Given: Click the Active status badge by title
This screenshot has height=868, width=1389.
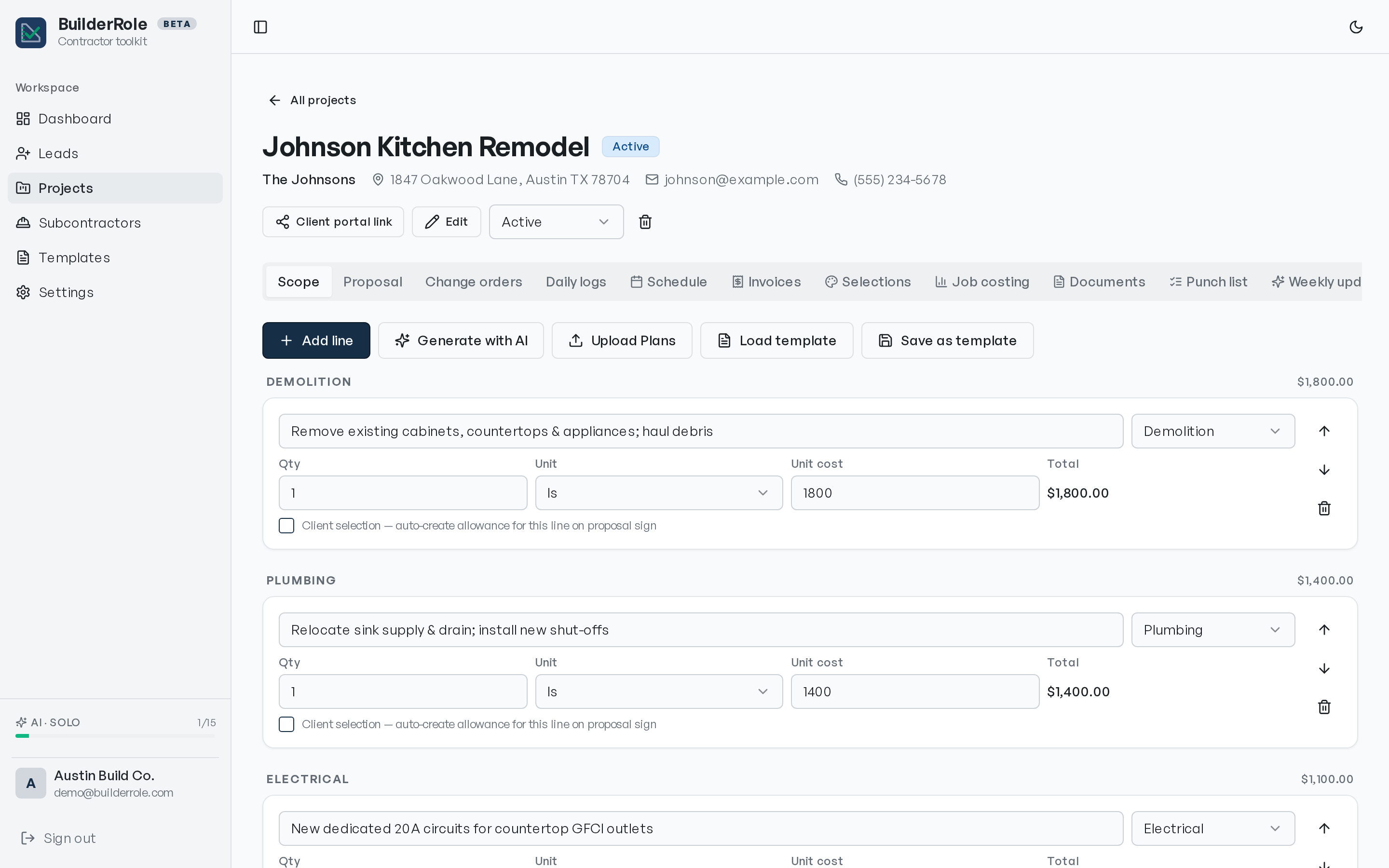Looking at the screenshot, I should click(x=630, y=147).
